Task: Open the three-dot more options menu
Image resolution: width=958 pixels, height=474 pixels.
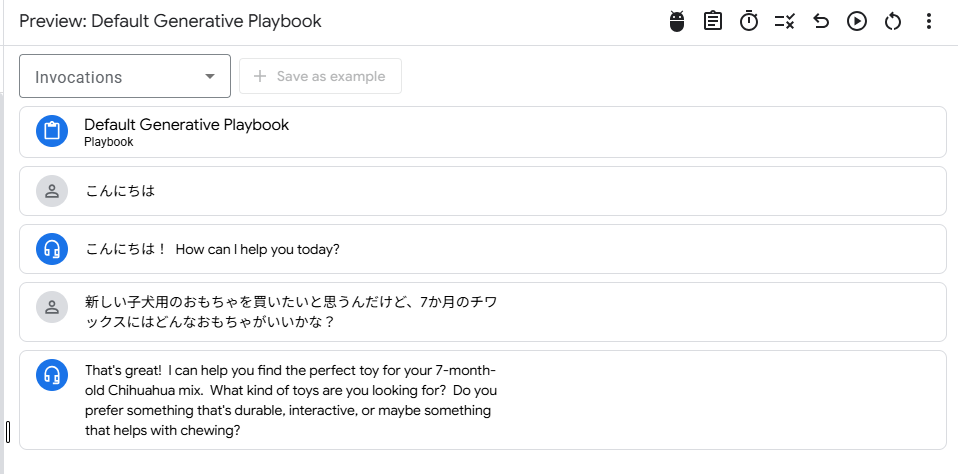Action: point(929,21)
